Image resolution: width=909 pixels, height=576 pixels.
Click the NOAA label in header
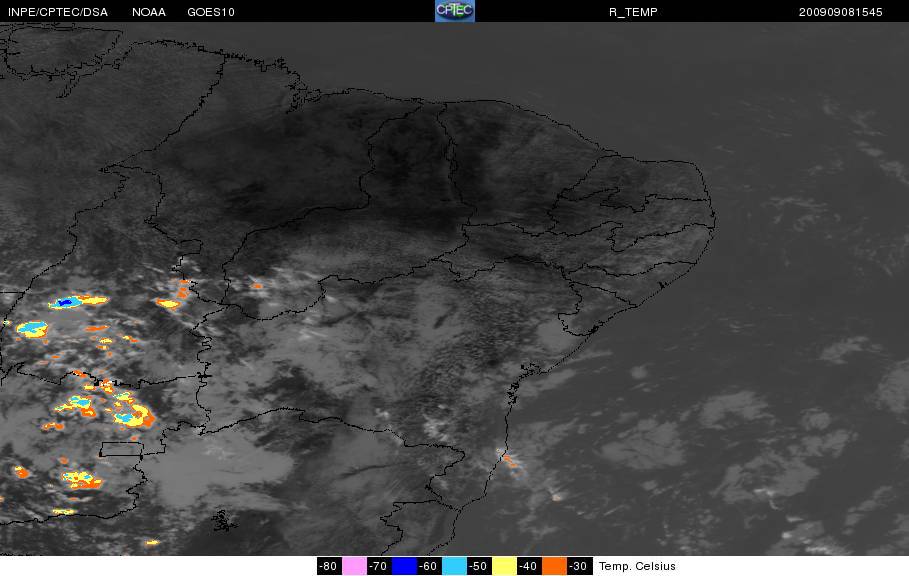[149, 12]
